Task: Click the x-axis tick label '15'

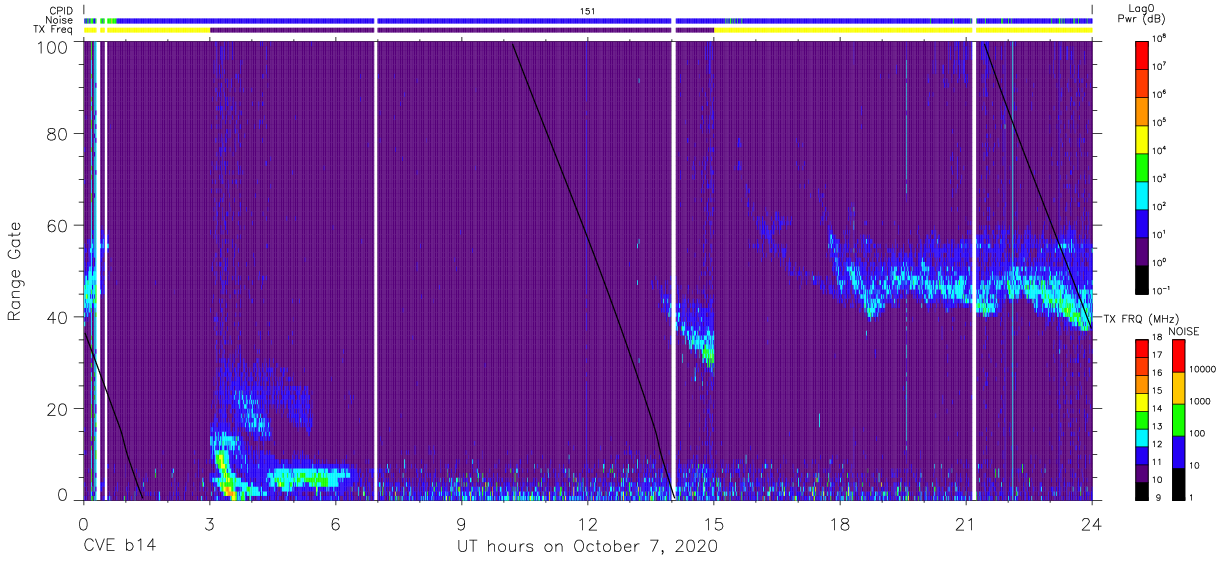Action: click(x=713, y=522)
